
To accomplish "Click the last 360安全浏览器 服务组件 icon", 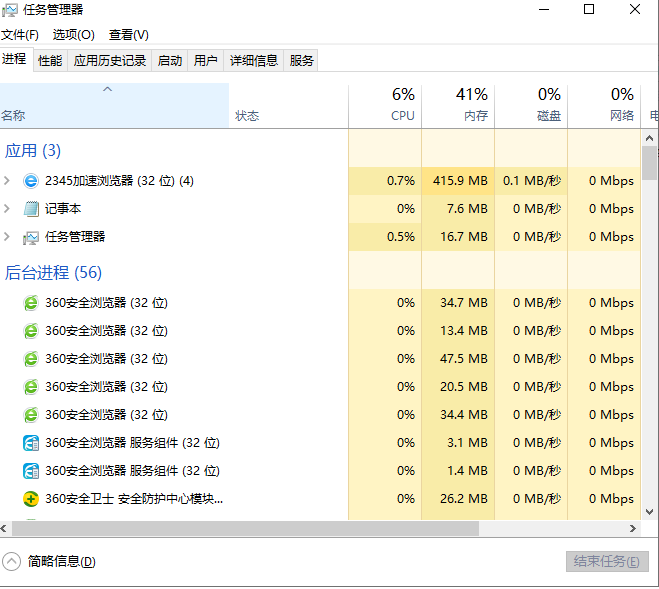I will point(31,471).
